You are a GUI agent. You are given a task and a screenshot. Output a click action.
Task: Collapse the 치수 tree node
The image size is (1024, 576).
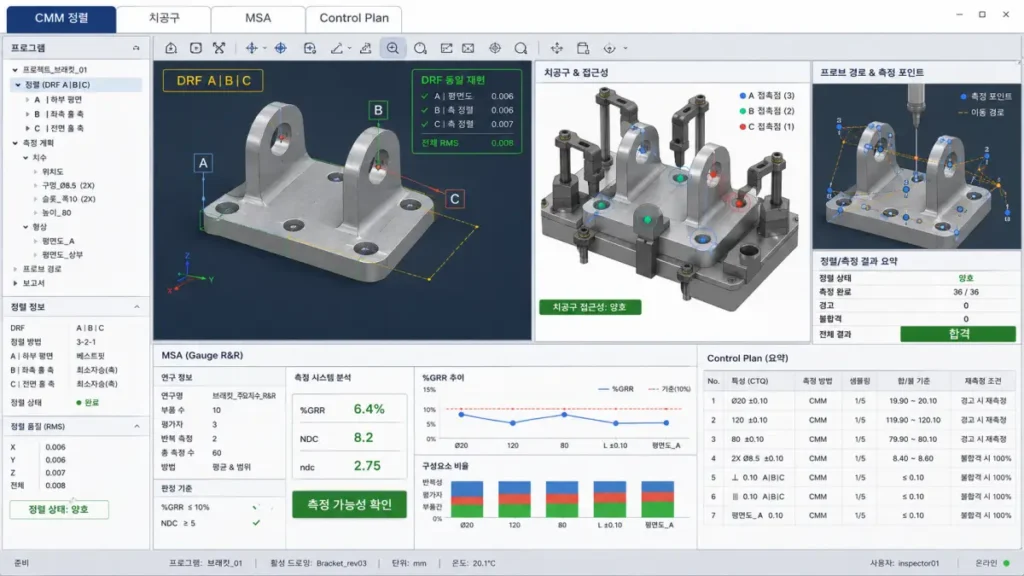point(25,158)
